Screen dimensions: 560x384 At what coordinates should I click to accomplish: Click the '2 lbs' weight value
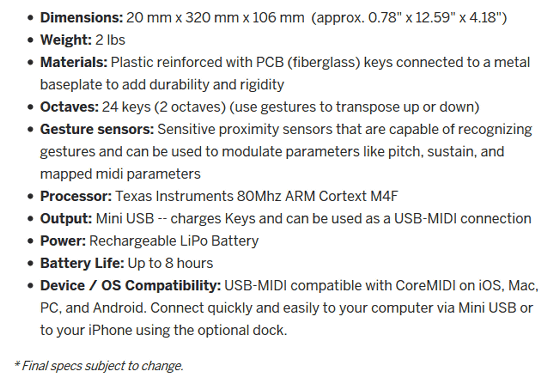(110, 40)
